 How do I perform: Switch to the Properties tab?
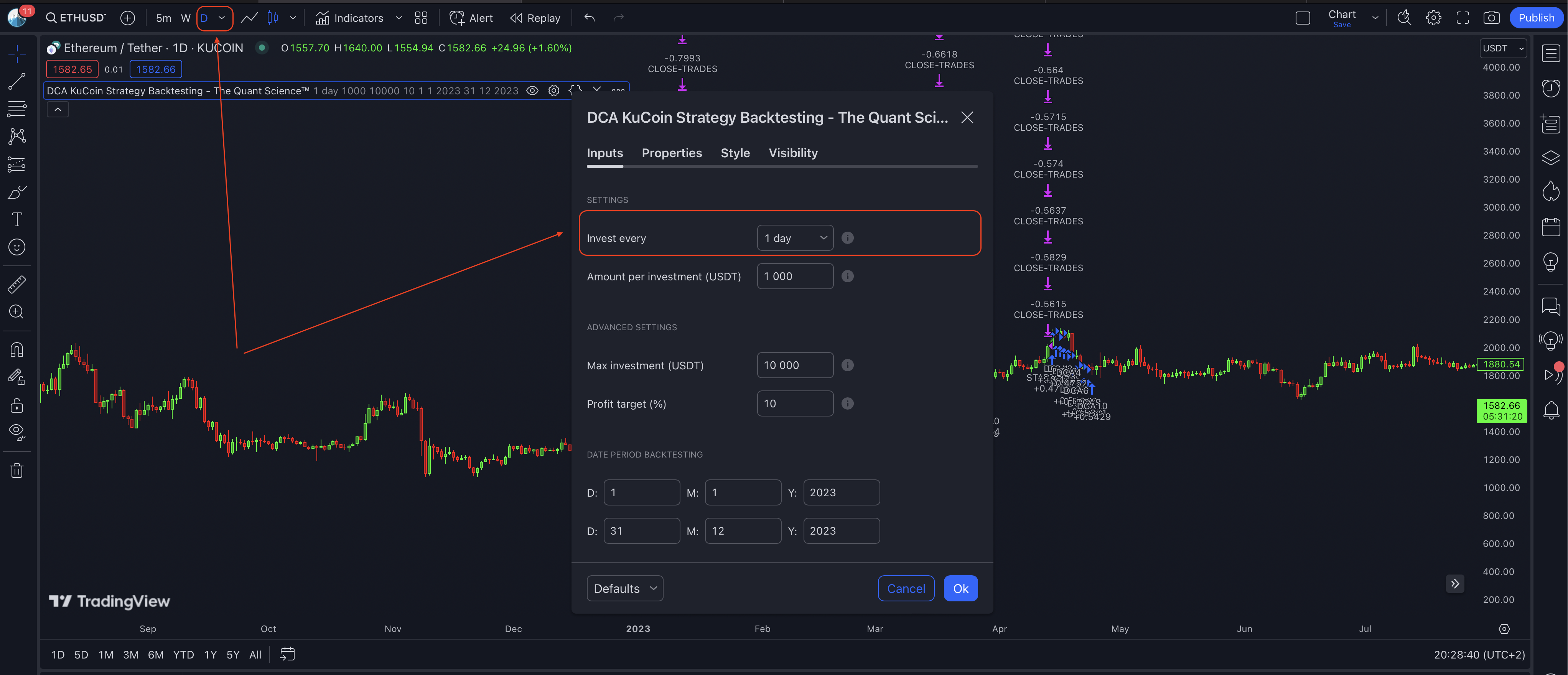click(671, 153)
